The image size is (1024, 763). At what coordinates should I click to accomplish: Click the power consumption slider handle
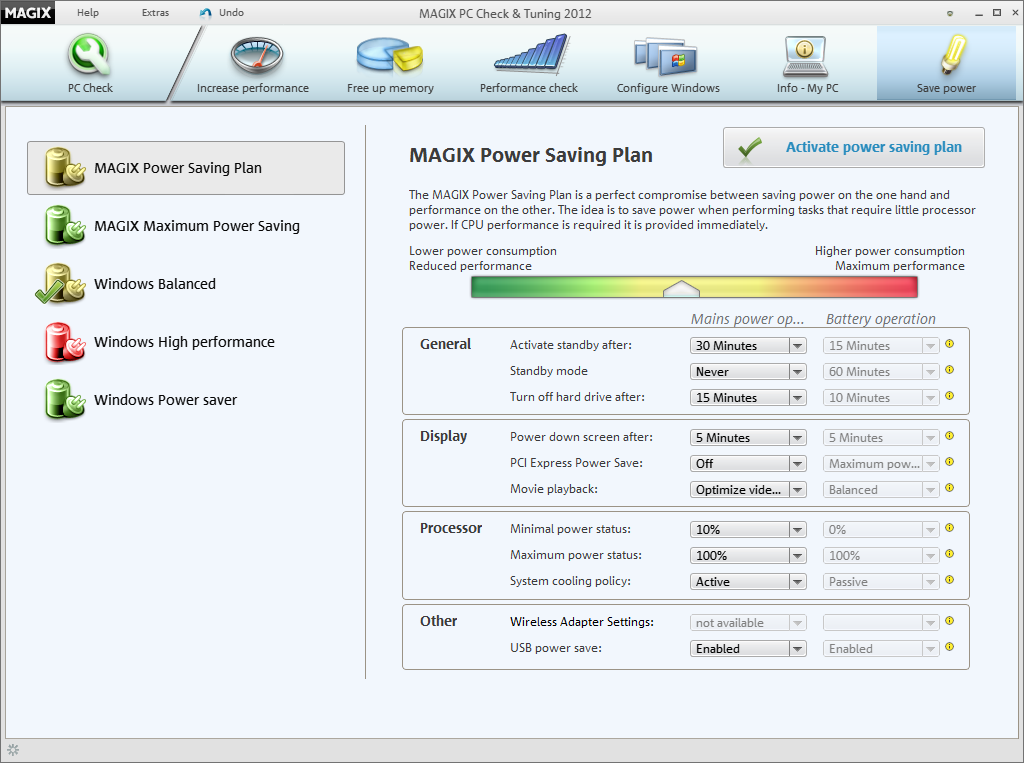(681, 288)
